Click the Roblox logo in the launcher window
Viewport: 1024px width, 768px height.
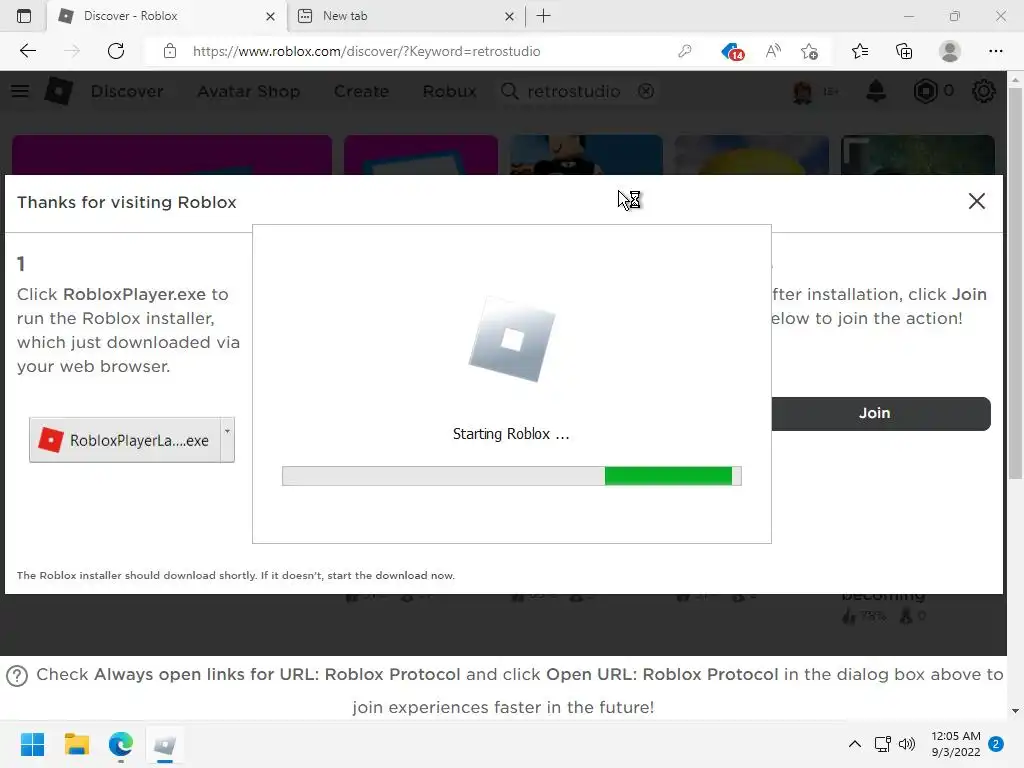[x=511, y=340]
